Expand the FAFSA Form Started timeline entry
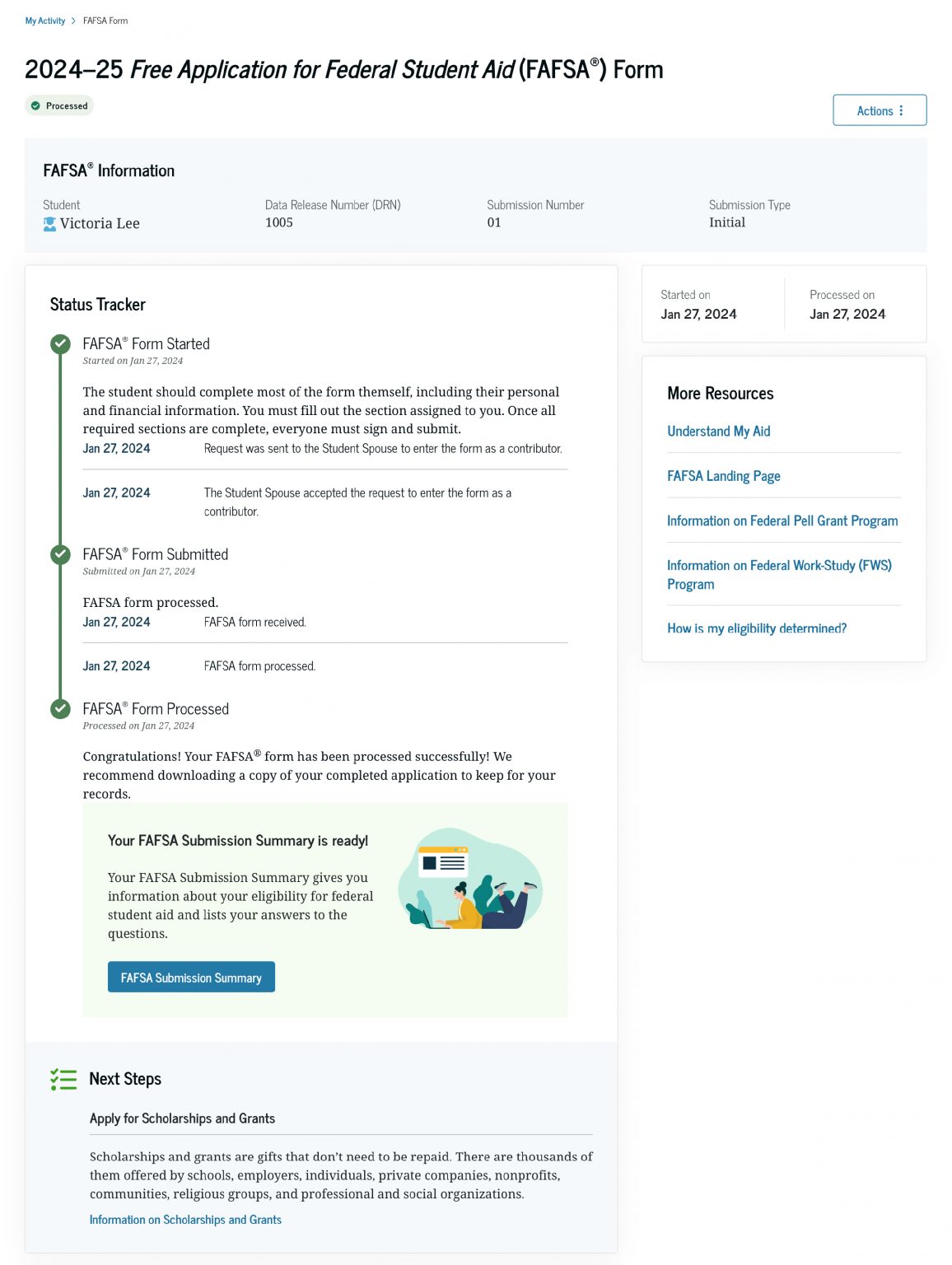 [146, 343]
